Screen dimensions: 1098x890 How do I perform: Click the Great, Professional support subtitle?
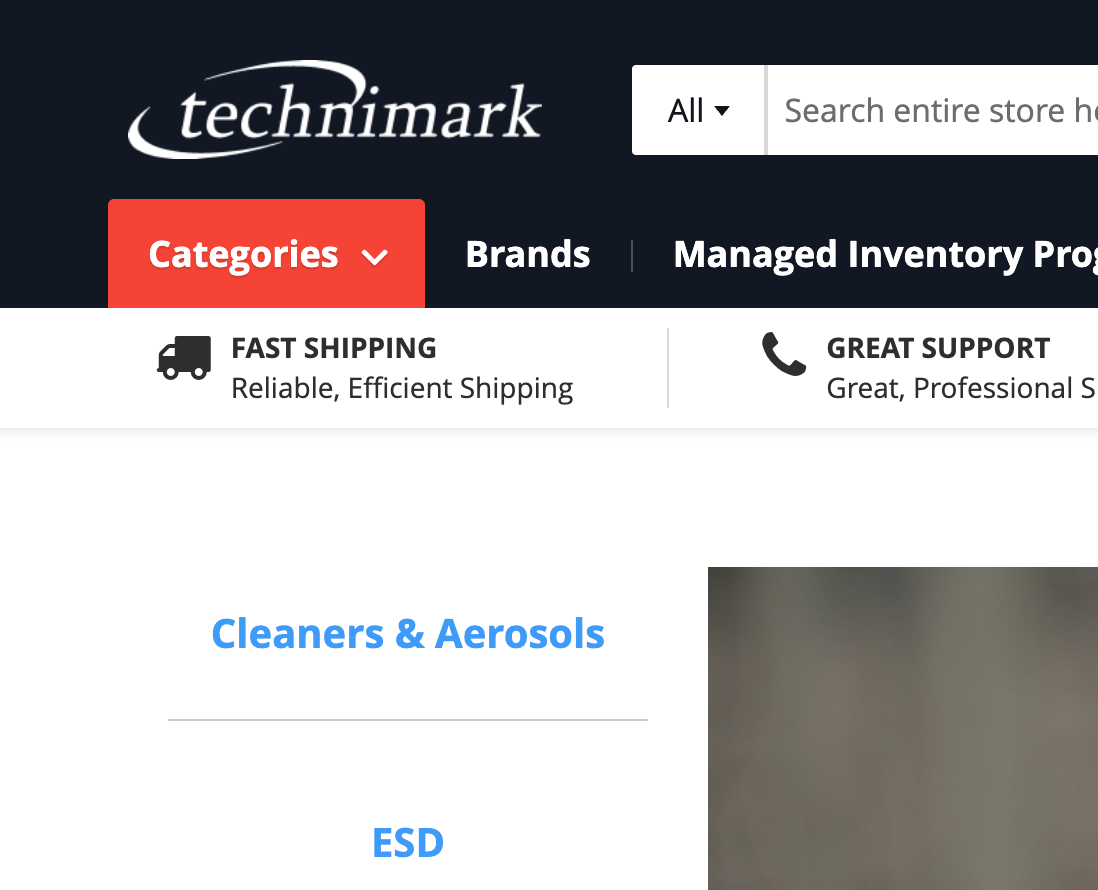pyautogui.click(x=962, y=389)
